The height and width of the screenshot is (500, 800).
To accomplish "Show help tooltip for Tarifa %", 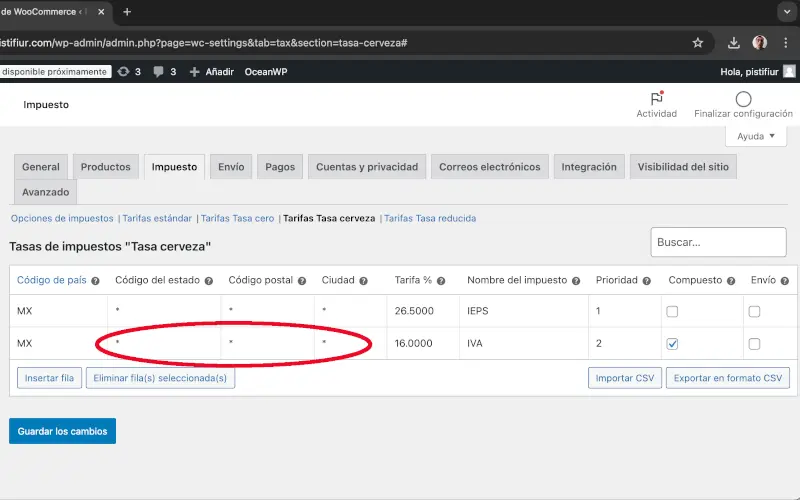I will point(441,281).
